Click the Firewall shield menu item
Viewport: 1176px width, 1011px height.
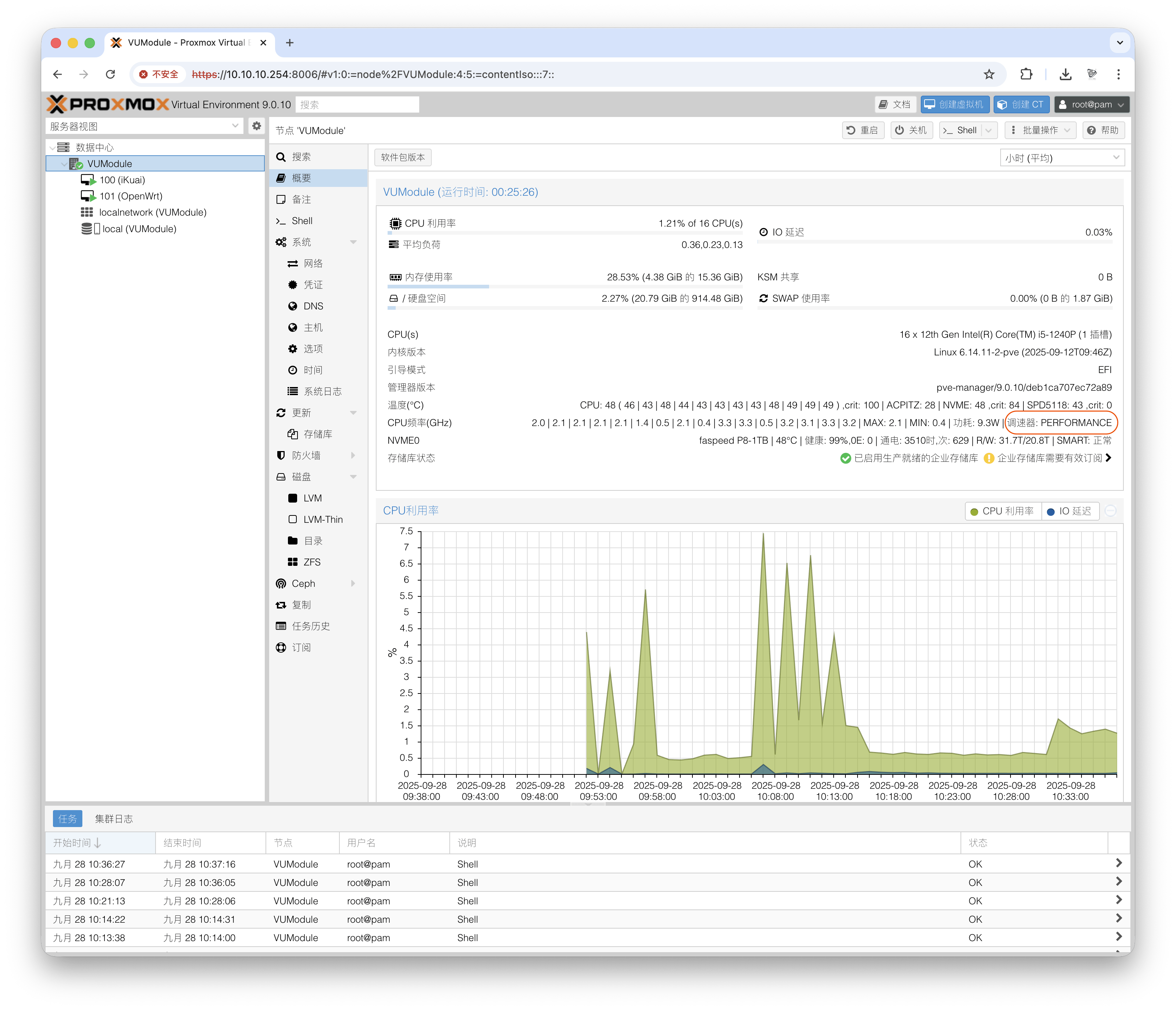click(306, 455)
